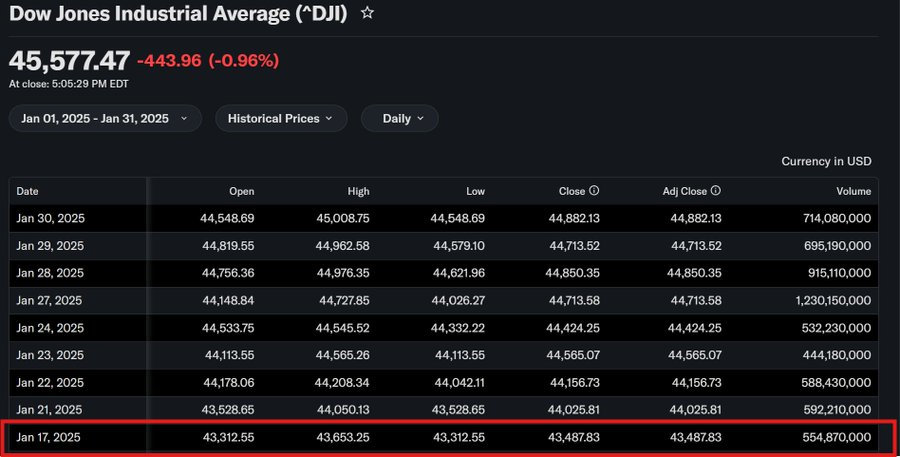
Task: Click the (-0.96%) percent change
Action: point(243,60)
